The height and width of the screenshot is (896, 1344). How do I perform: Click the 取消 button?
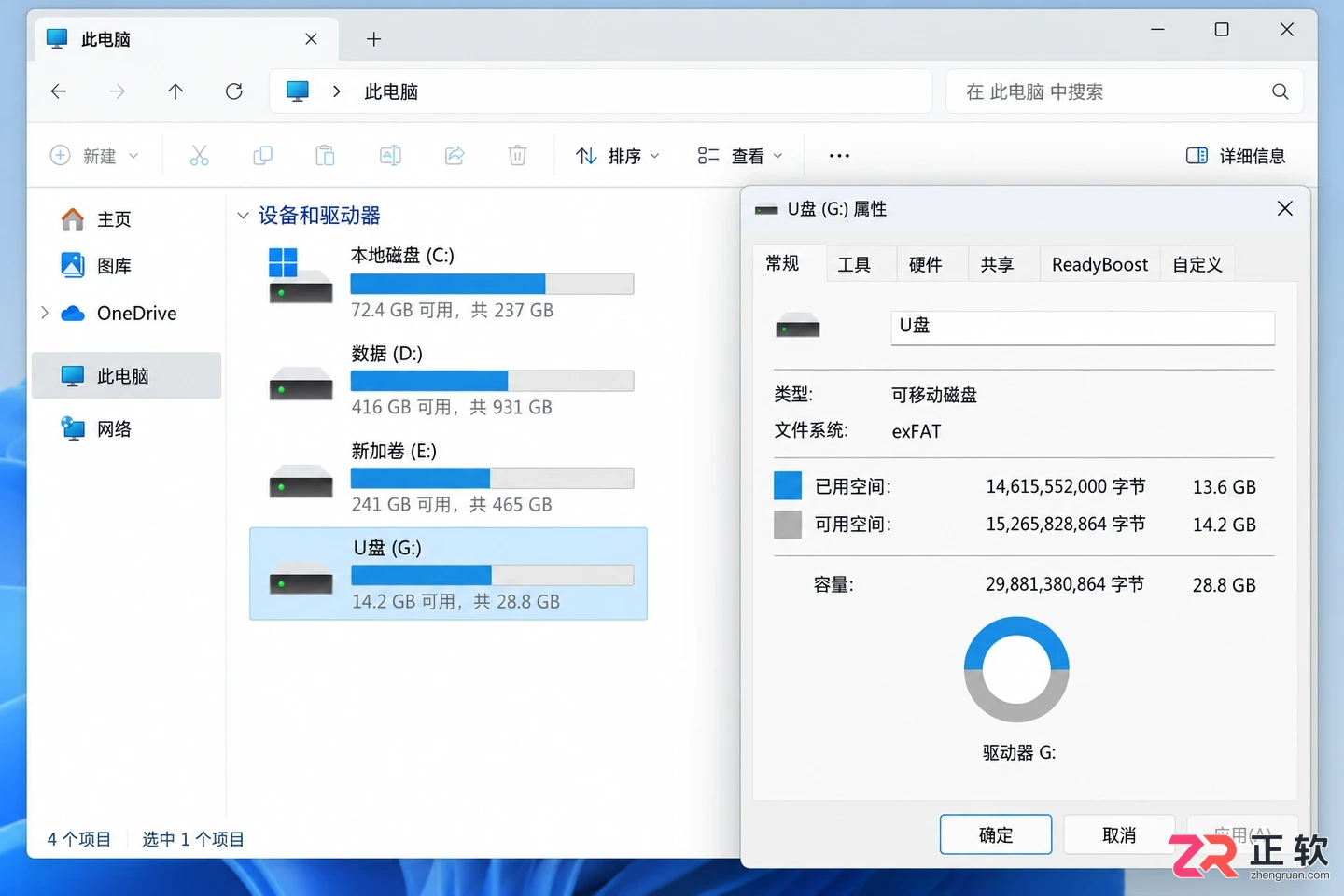pyautogui.click(x=1119, y=834)
